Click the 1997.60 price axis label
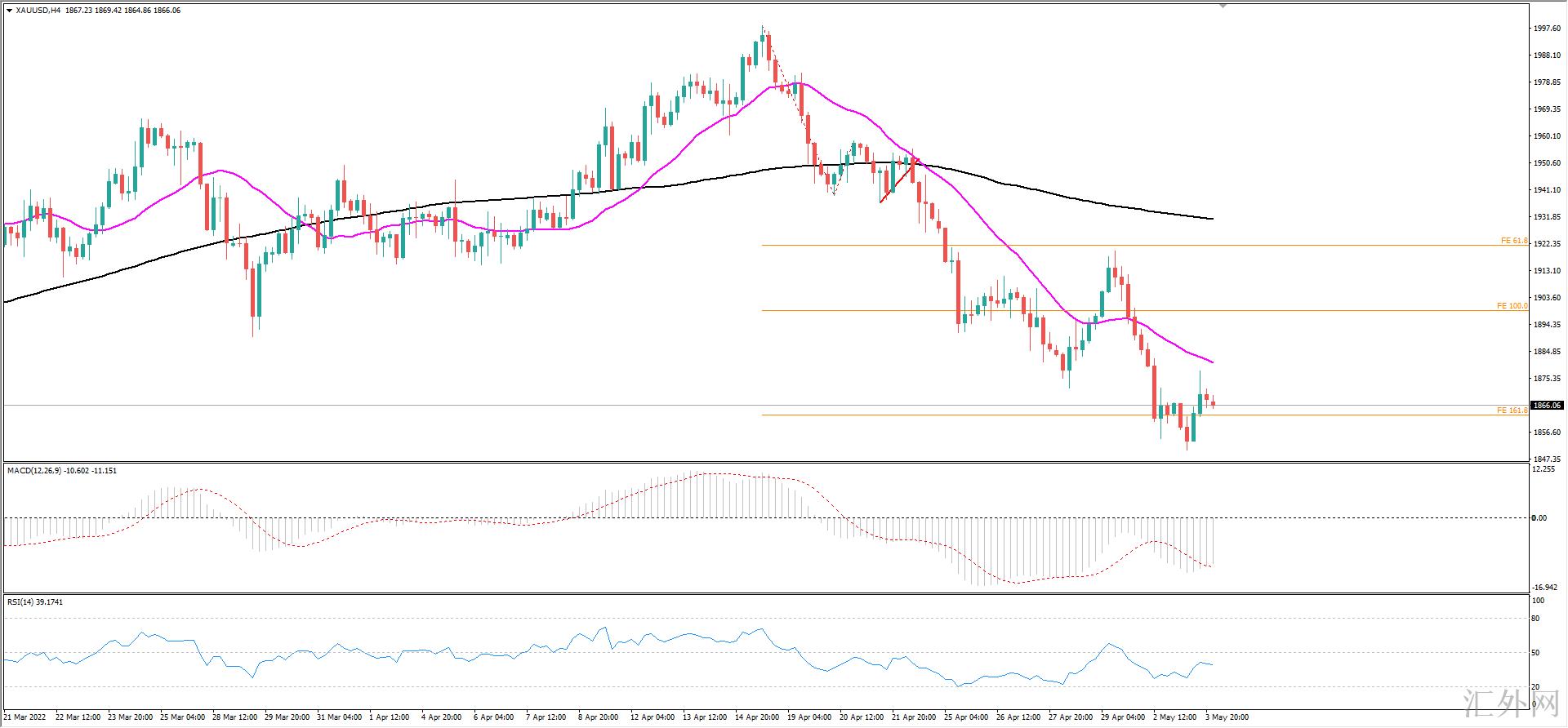The width and height of the screenshot is (1568, 728). pyautogui.click(x=1547, y=29)
